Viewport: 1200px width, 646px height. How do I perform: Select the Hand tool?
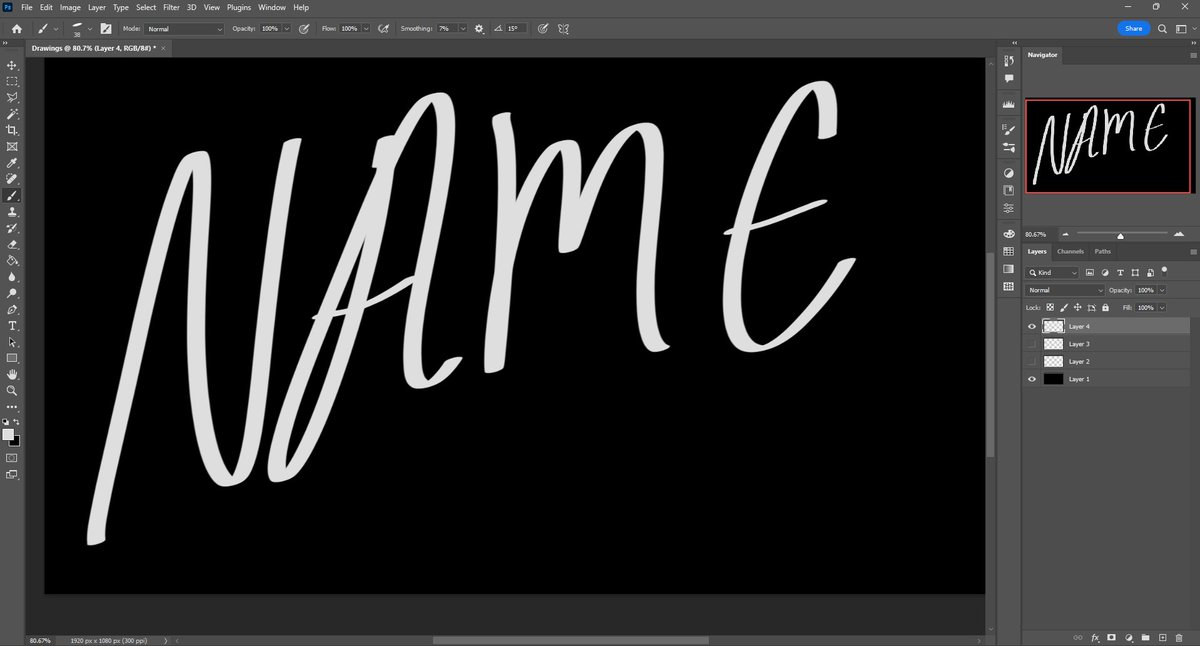point(12,374)
